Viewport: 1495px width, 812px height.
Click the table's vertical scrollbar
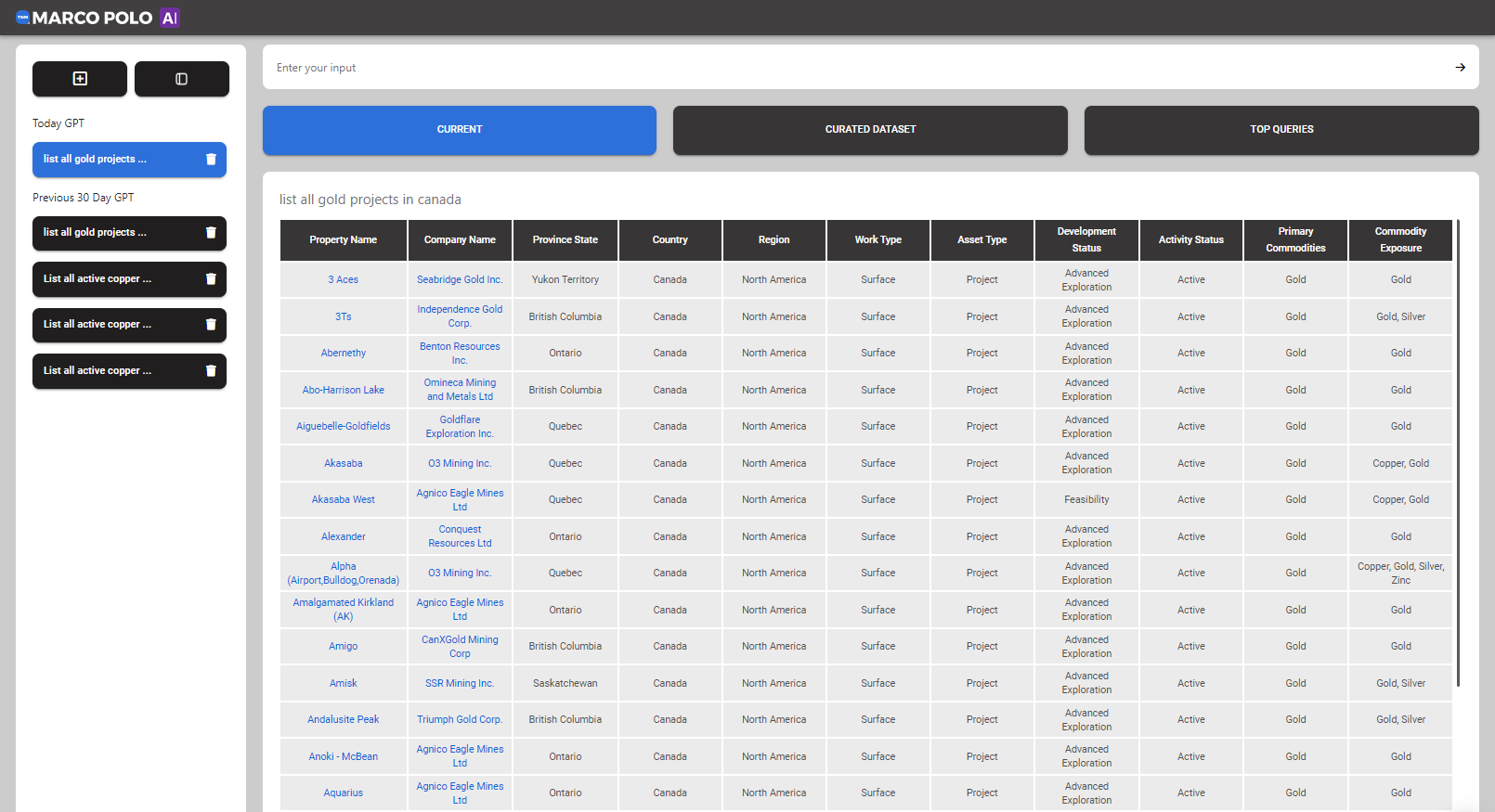click(x=1458, y=453)
